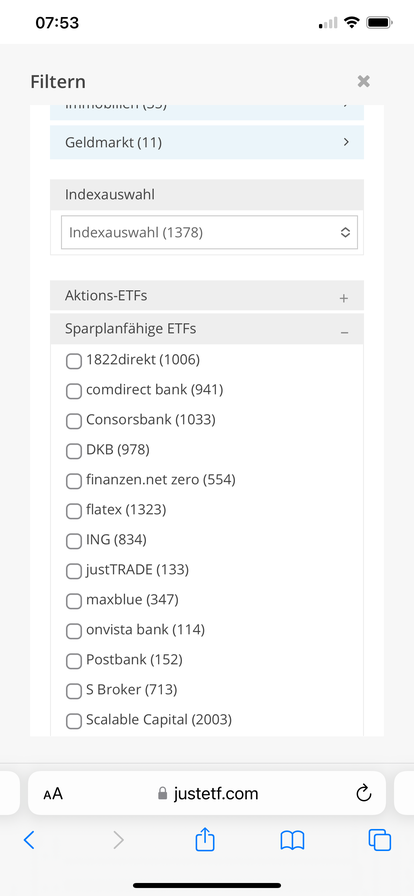Check the 1822direkt checkbox
The image size is (414, 896).
click(74, 361)
